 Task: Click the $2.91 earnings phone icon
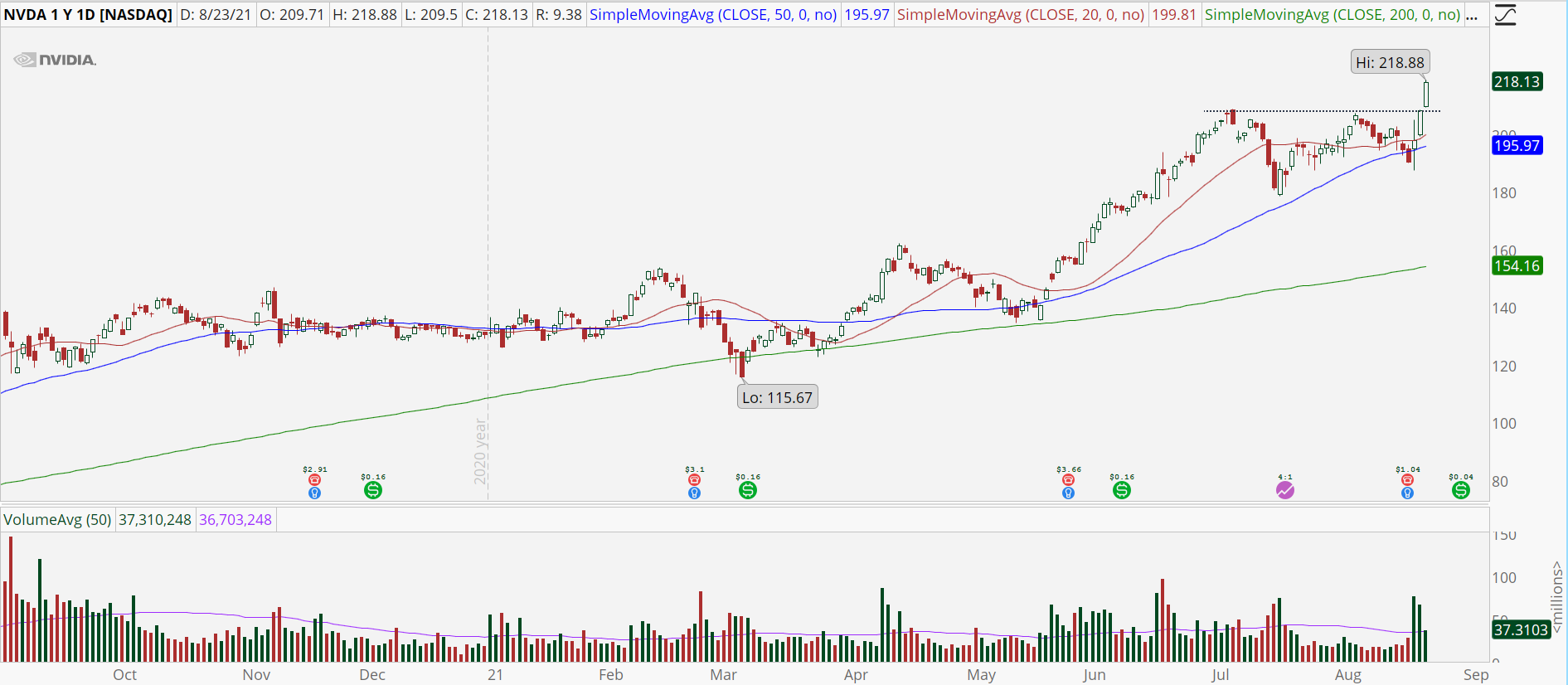pyautogui.click(x=314, y=480)
